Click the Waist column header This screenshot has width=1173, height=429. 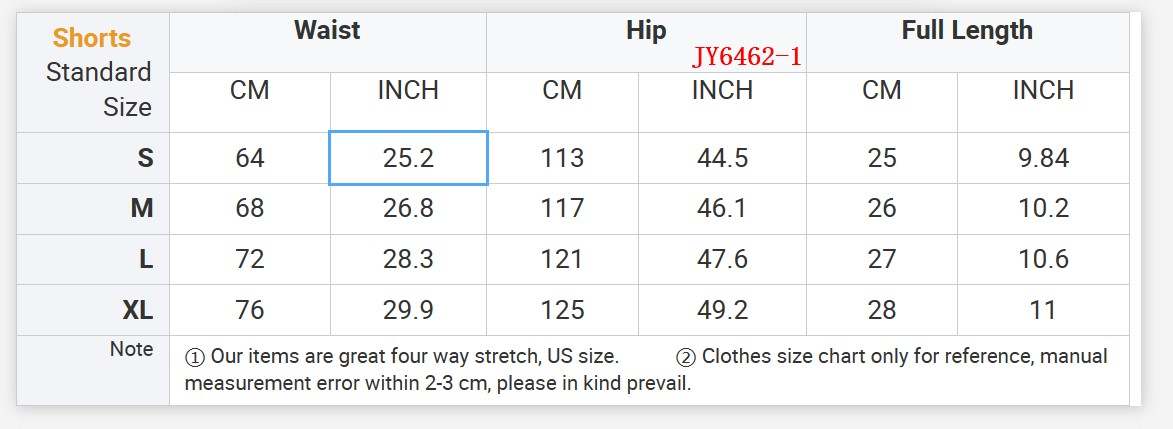click(327, 30)
